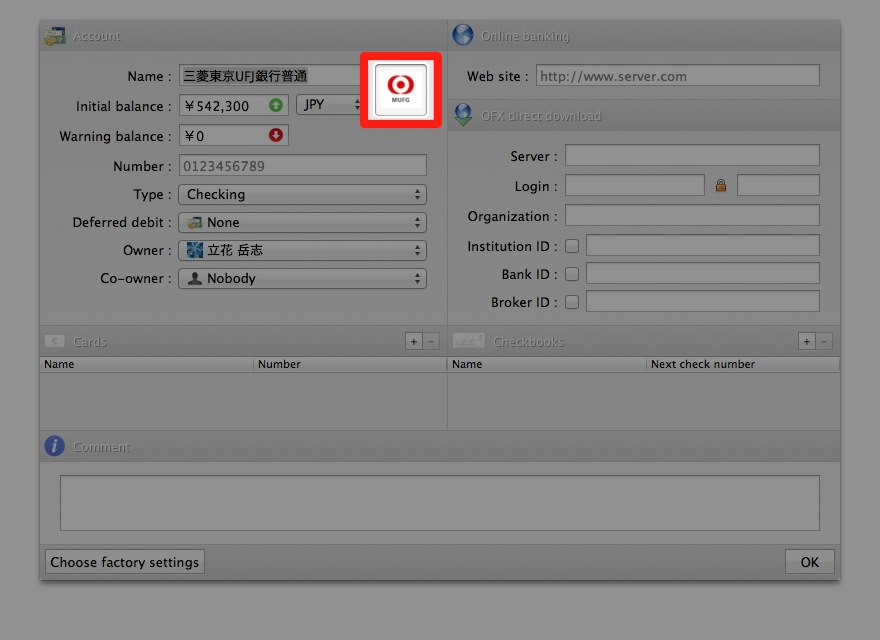
Task: Remove card with the minus button
Action: point(431,342)
